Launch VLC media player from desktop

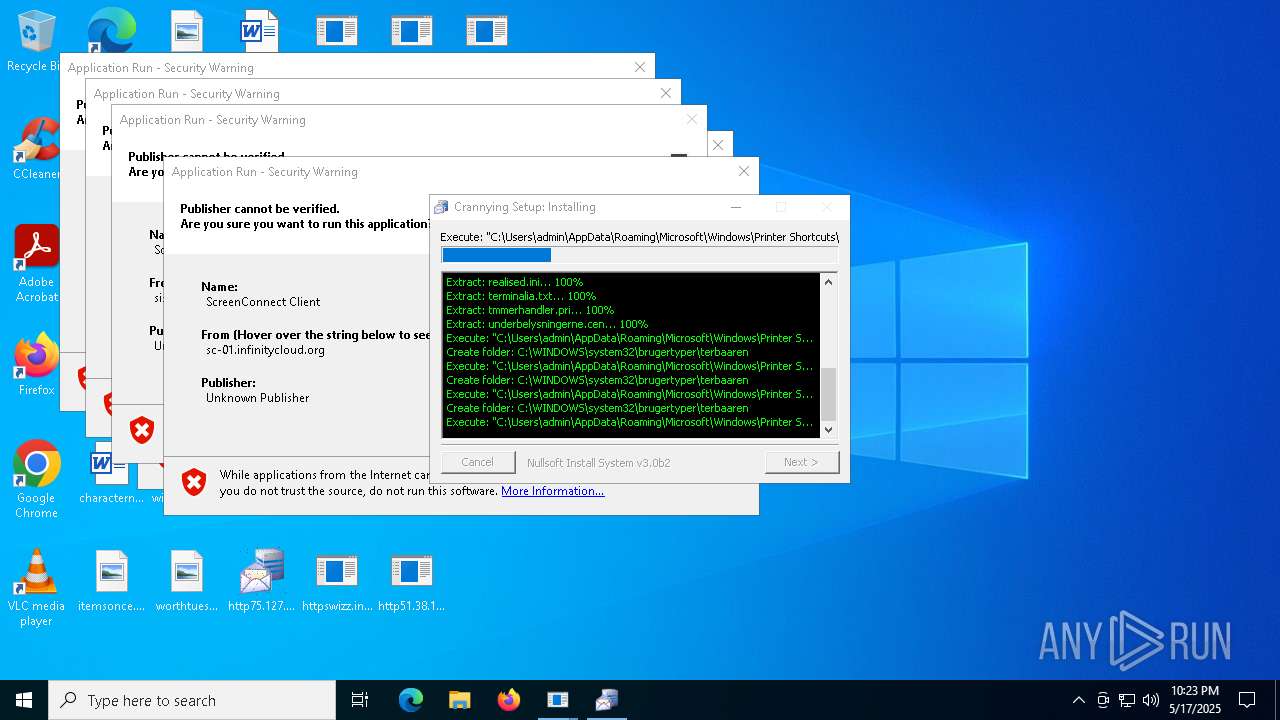point(36,587)
